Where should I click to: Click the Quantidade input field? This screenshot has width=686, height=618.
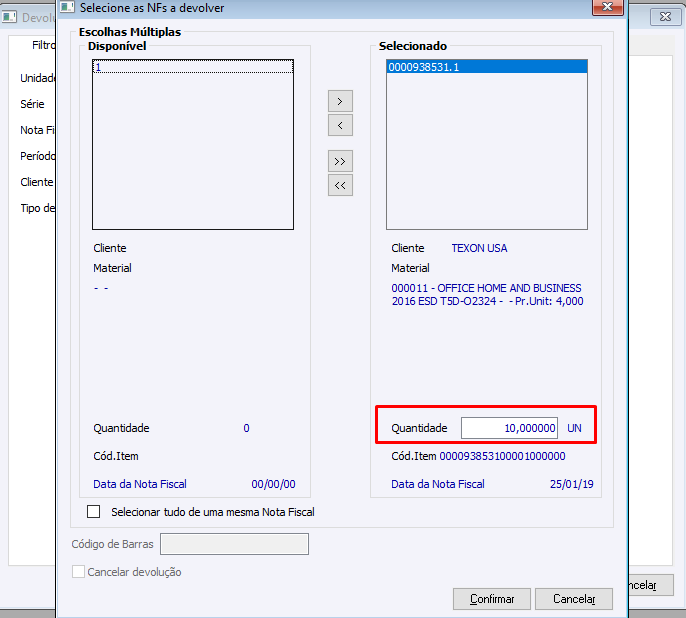(x=509, y=428)
